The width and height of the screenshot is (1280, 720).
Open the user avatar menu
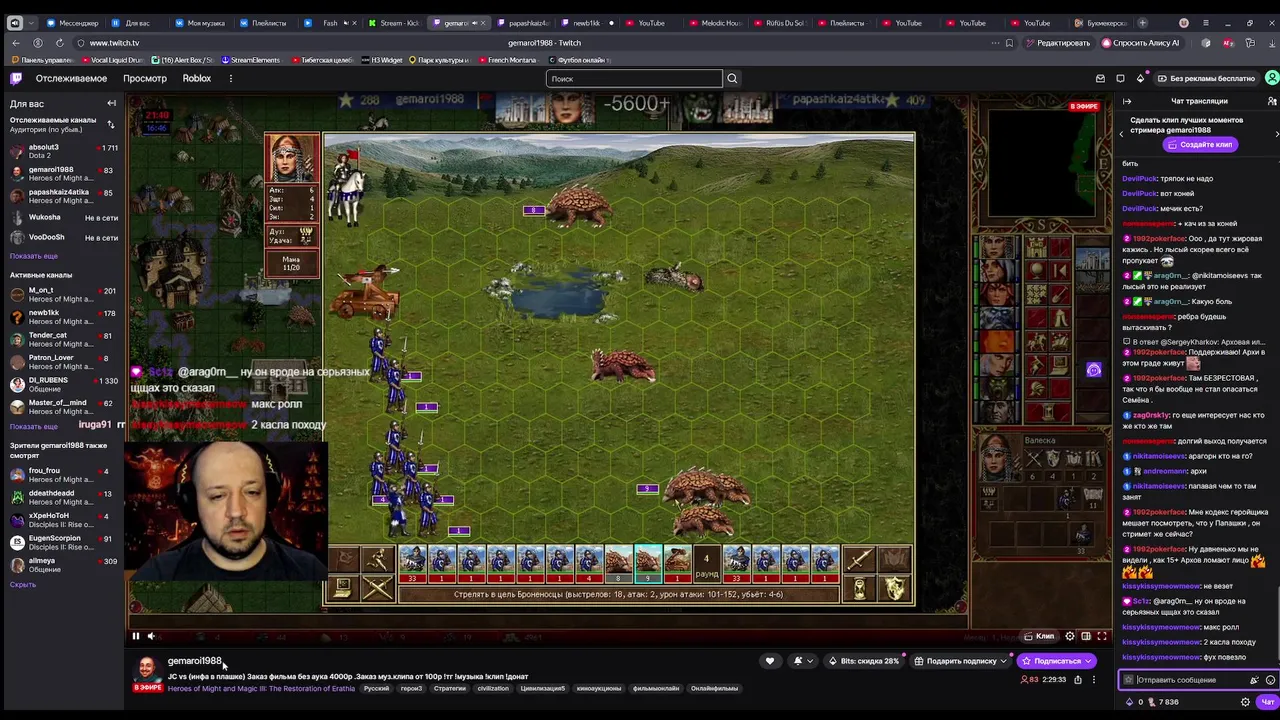click(1271, 78)
